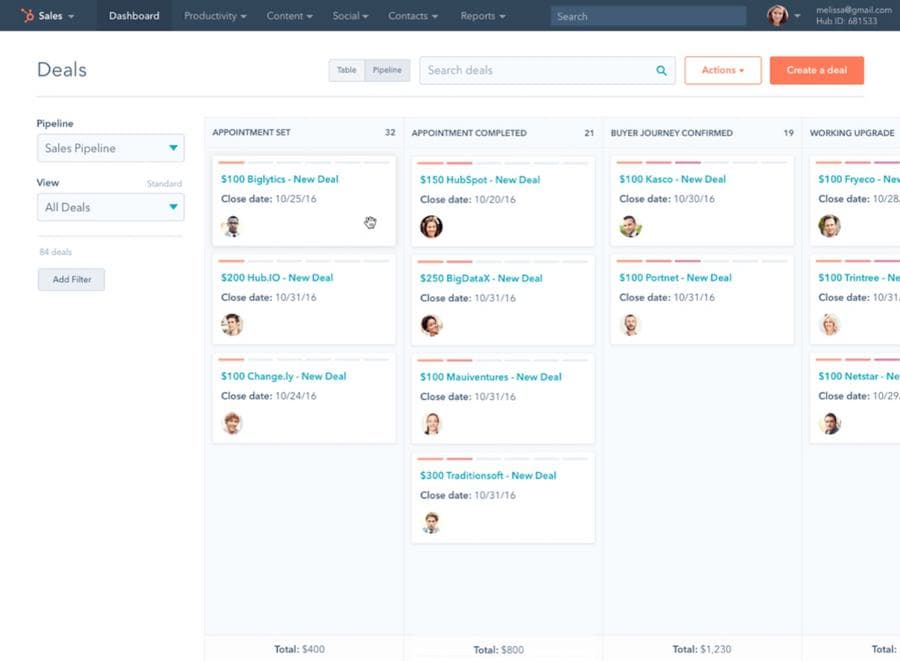Switch to Pipeline view toggle
Image resolution: width=900 pixels, height=661 pixels.
point(387,70)
